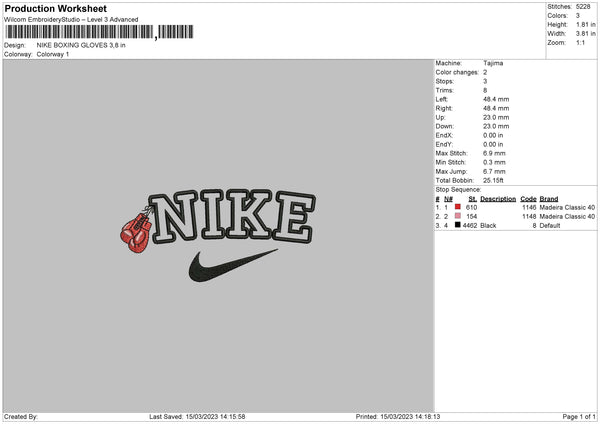The image size is (600, 424).
Task: Click 'Last Saved: 15/03/2023 14:15:58' footer text
Action: pos(197,416)
